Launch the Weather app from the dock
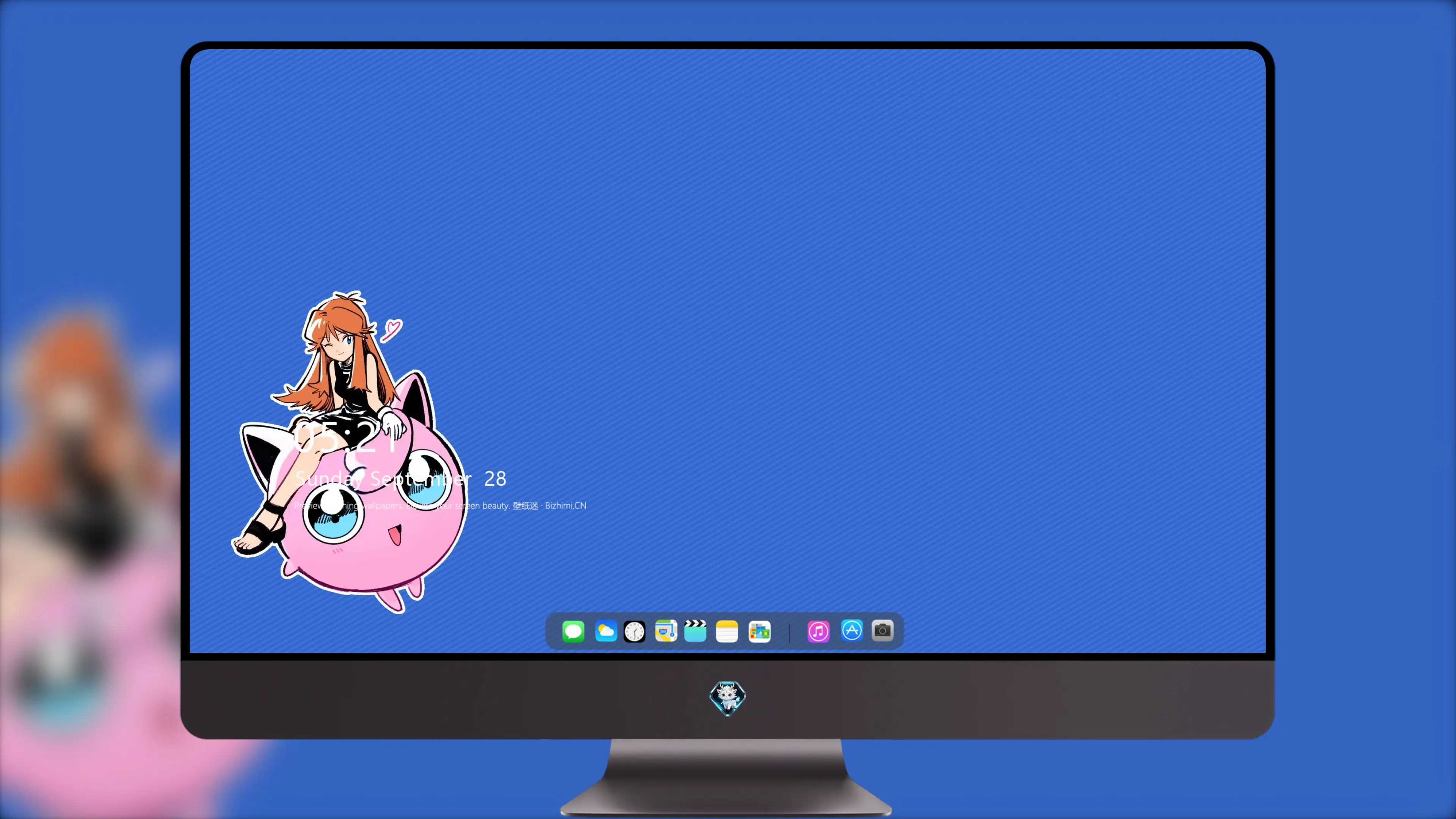This screenshot has height=819, width=1456. click(x=606, y=631)
